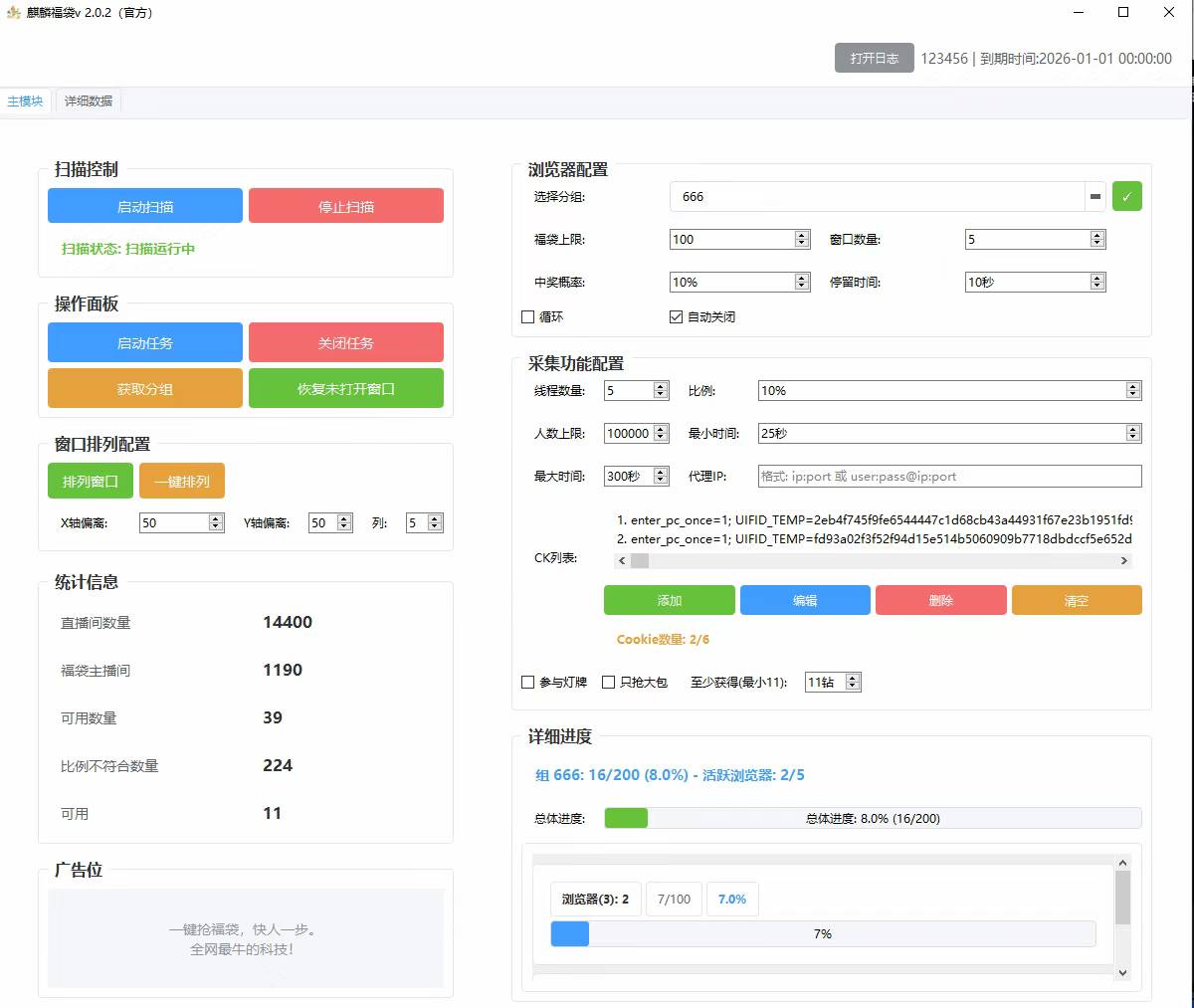
Task: Maximize the application window
Action: (x=1123, y=13)
